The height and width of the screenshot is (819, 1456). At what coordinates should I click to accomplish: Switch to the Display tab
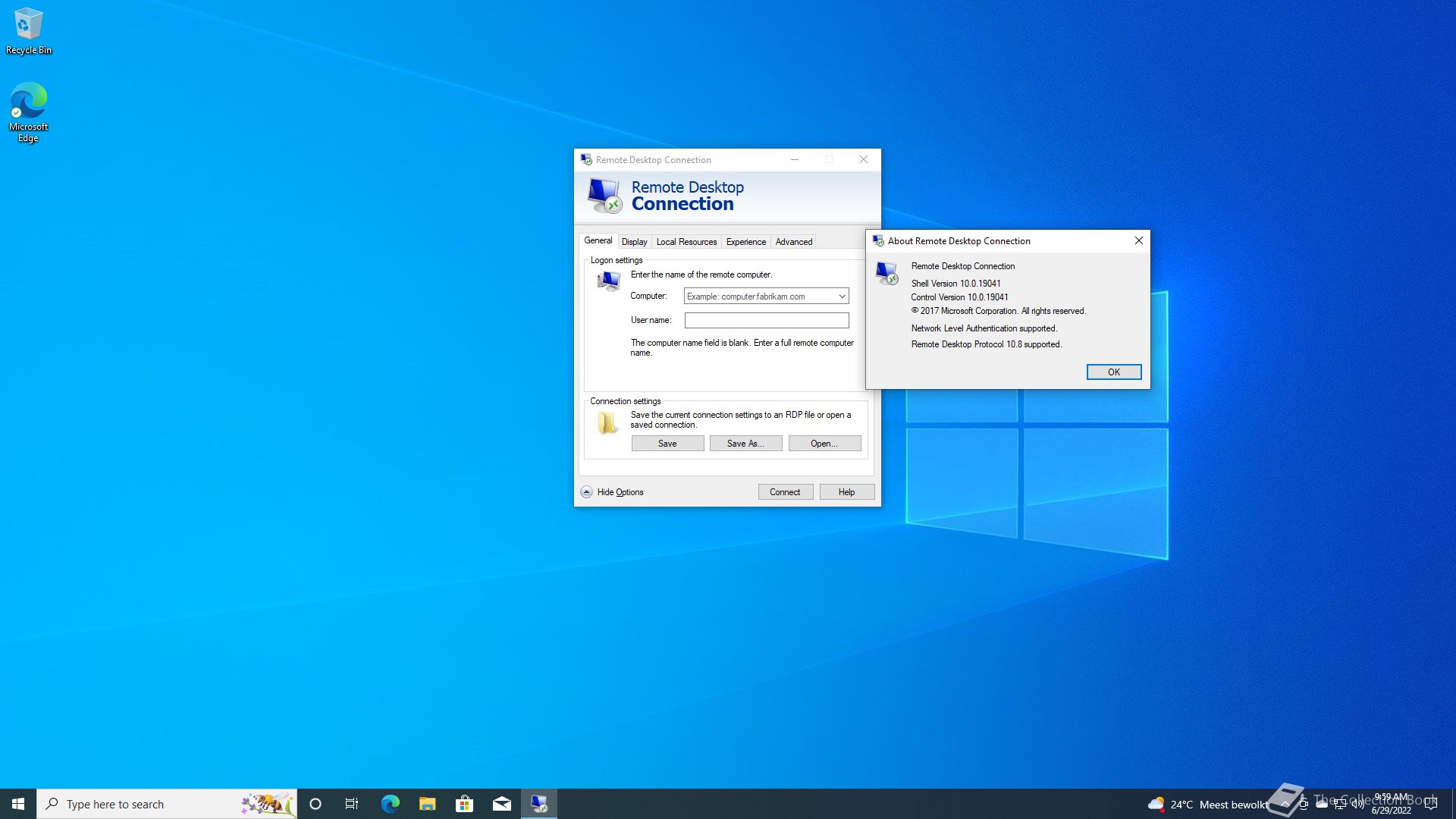634,242
